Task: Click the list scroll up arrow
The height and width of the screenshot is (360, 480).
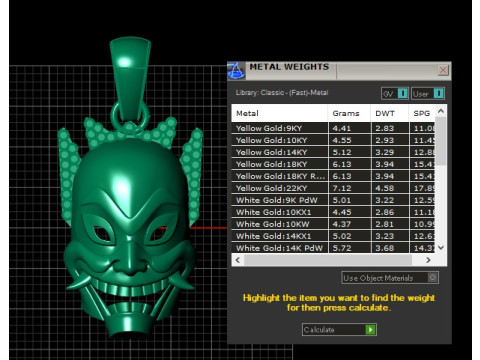Action: pyautogui.click(x=441, y=111)
